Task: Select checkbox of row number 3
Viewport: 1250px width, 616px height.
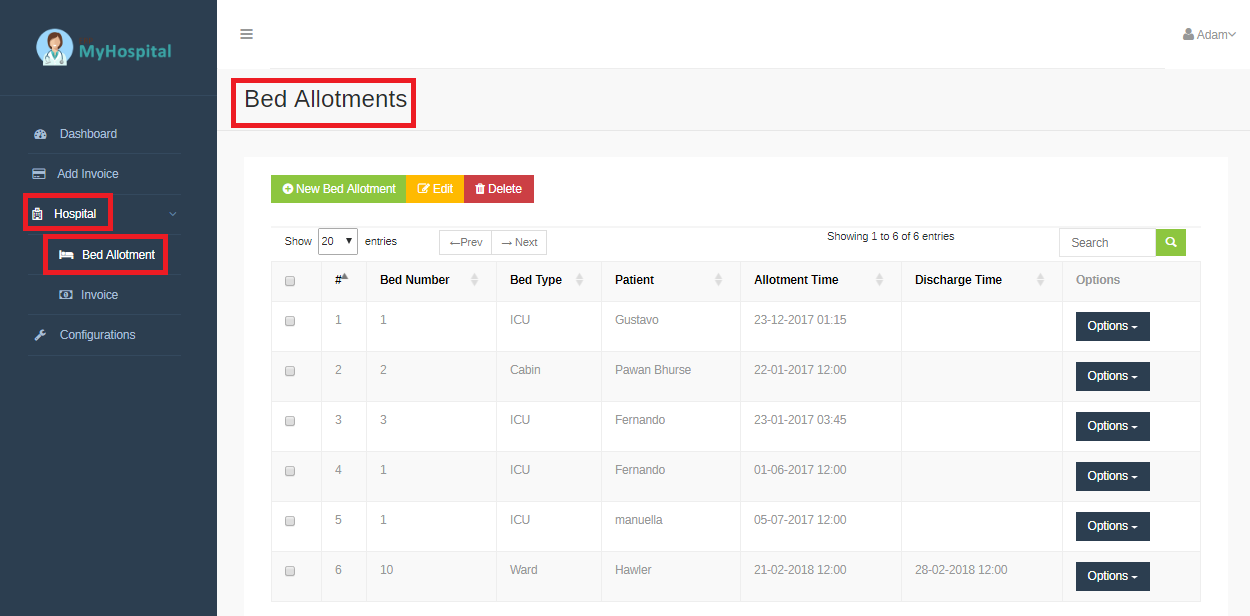Action: coord(290,421)
